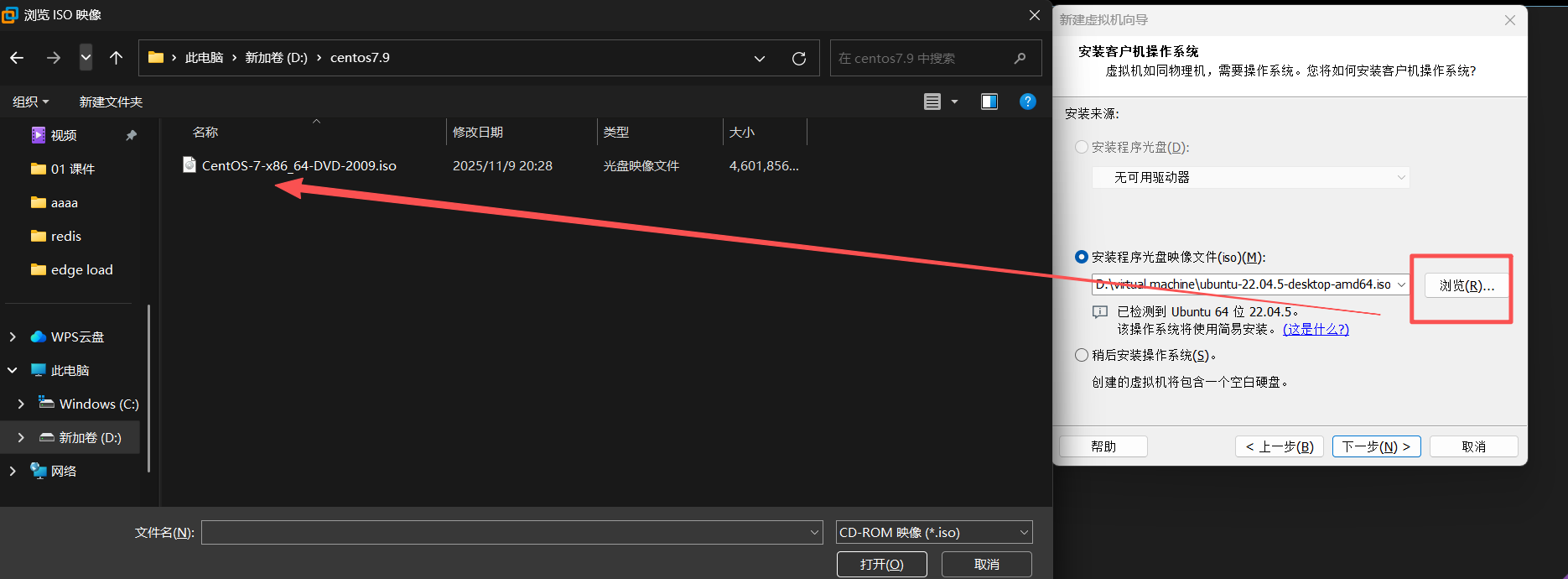Change view layout icon
The width and height of the screenshot is (1568, 579).
point(932,102)
